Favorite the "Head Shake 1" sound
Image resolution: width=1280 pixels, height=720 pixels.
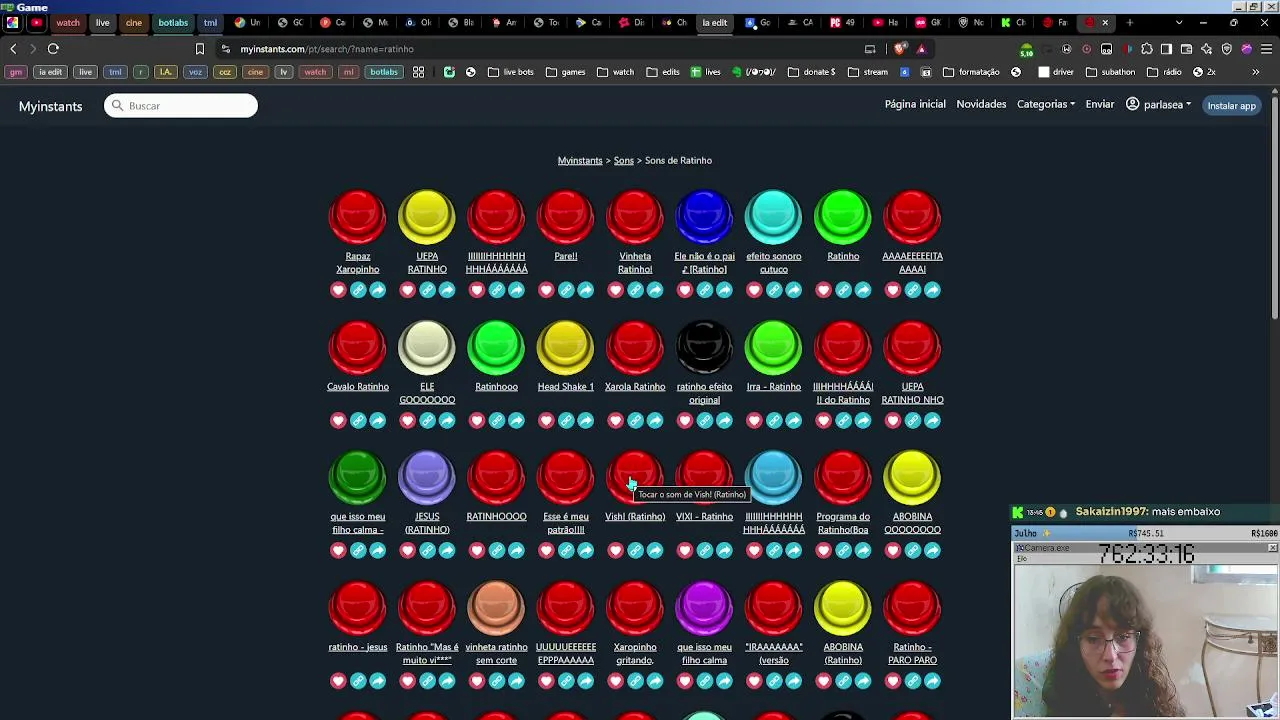coord(546,421)
